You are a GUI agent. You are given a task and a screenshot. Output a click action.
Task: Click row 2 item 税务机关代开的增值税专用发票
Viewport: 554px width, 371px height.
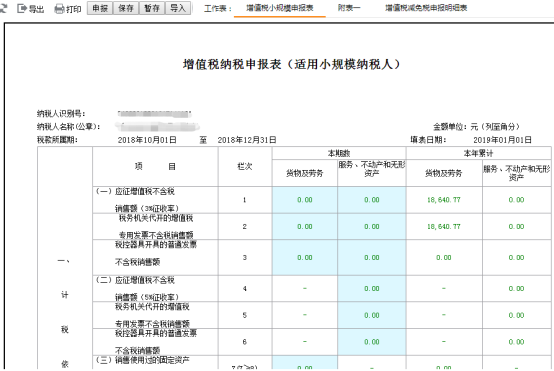click(x=156, y=226)
